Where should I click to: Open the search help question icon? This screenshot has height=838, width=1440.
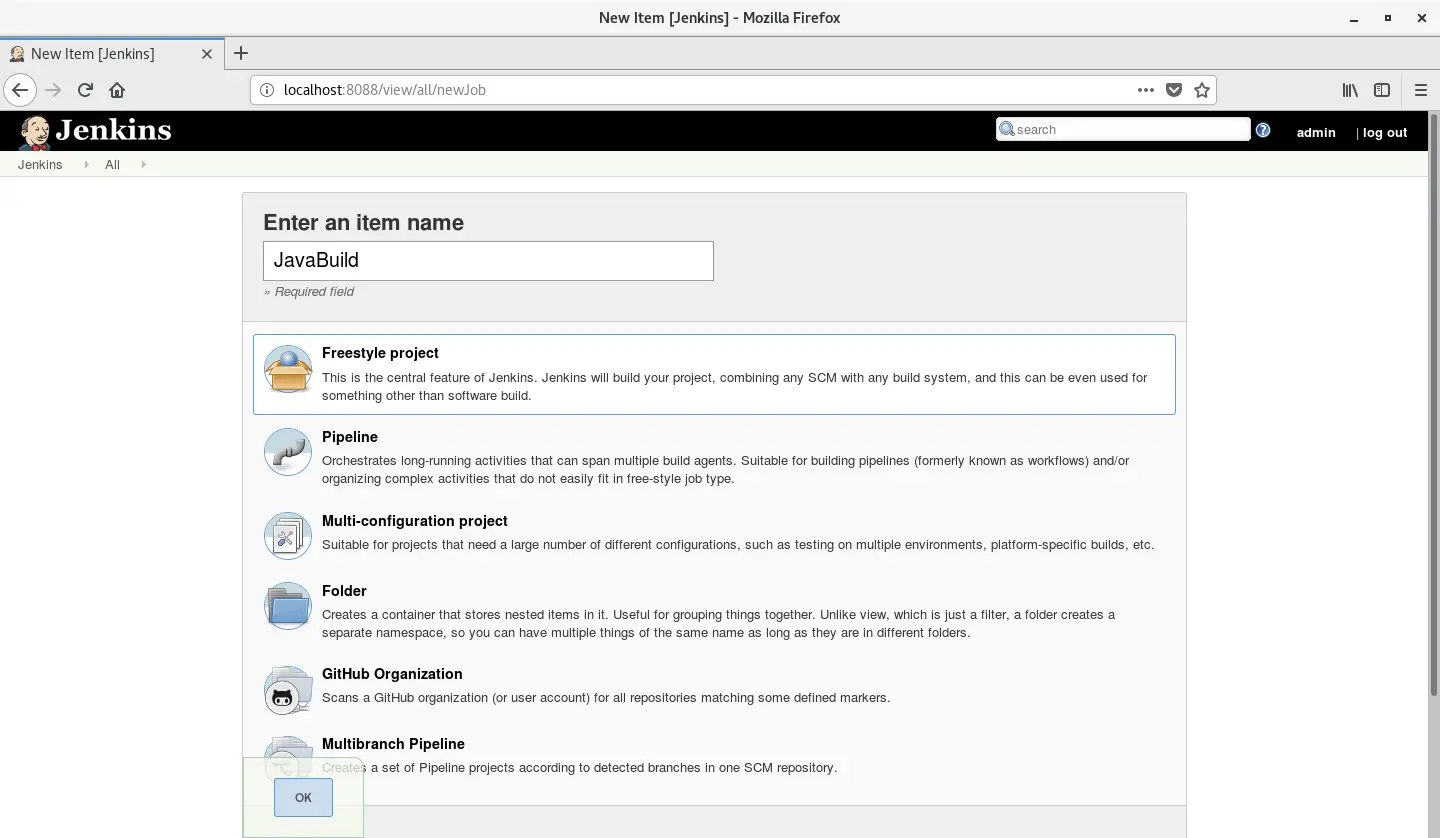click(1263, 130)
